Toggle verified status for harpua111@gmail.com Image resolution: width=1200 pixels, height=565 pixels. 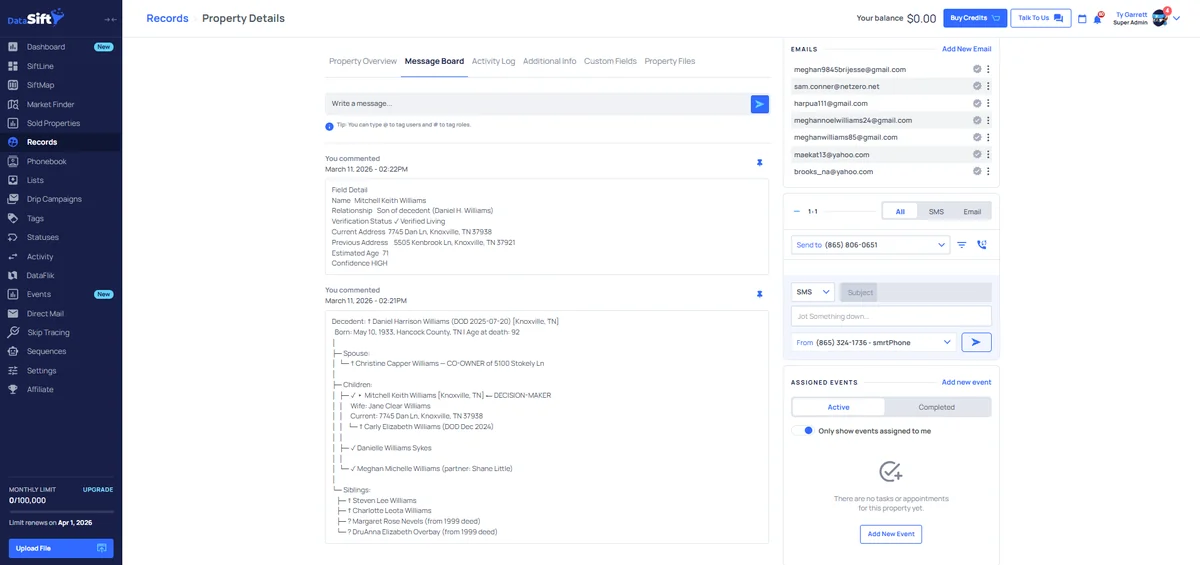977,103
